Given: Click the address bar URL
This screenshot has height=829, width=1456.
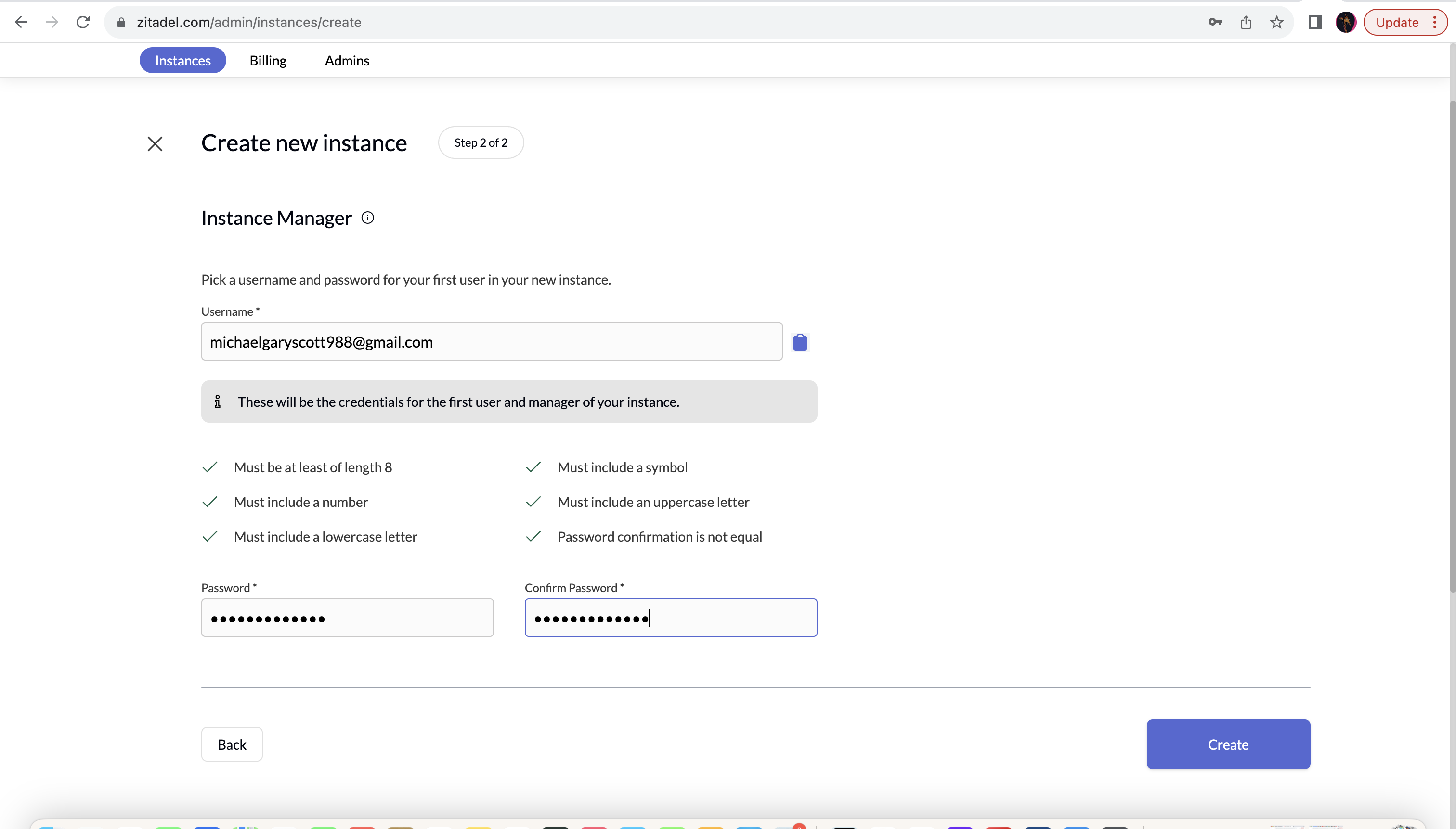Looking at the screenshot, I should [249, 22].
